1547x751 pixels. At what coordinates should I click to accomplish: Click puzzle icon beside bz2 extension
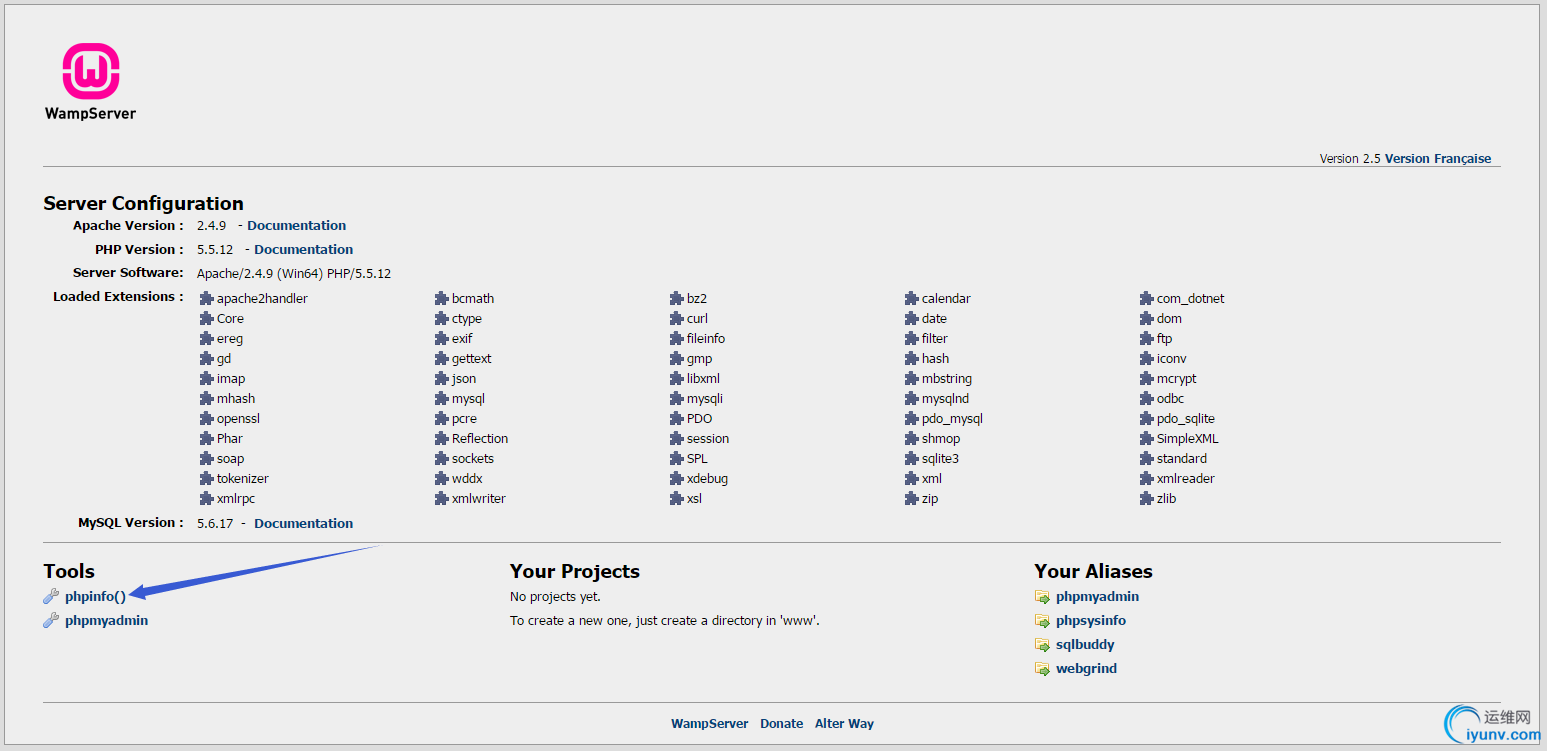point(677,299)
